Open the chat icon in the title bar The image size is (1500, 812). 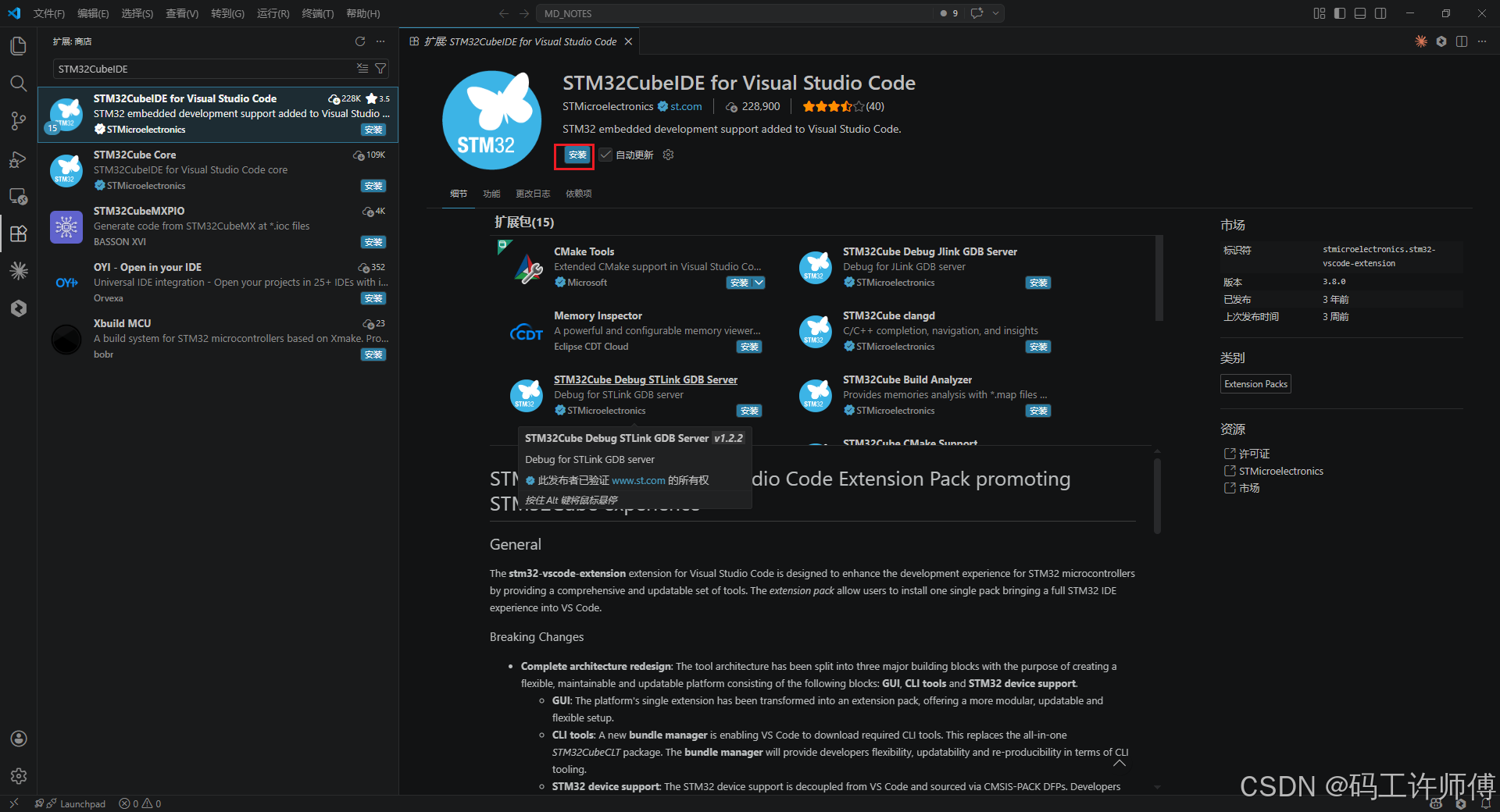click(x=977, y=13)
